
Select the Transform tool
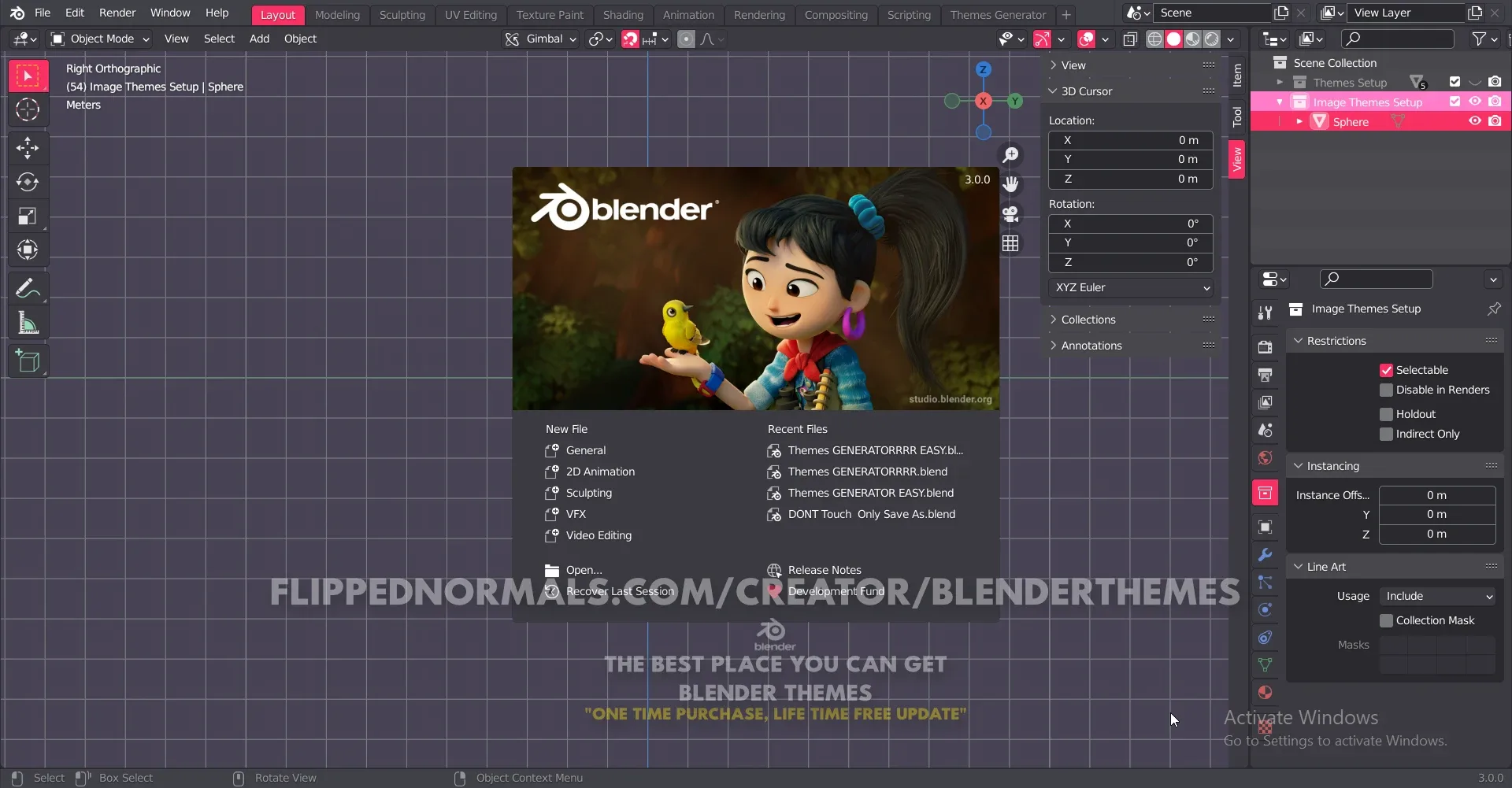pos(28,250)
